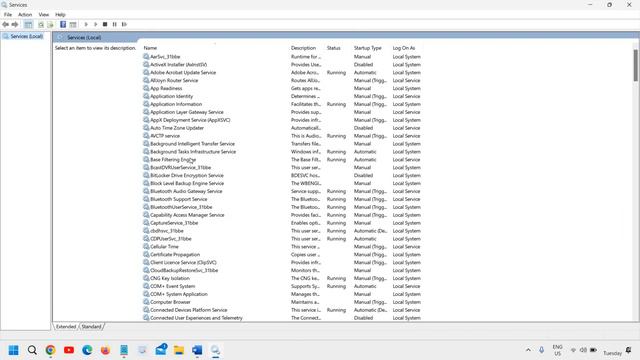640x360 pixels.
Task: Open File Explorer from the taskbar
Action: [x=179, y=350]
